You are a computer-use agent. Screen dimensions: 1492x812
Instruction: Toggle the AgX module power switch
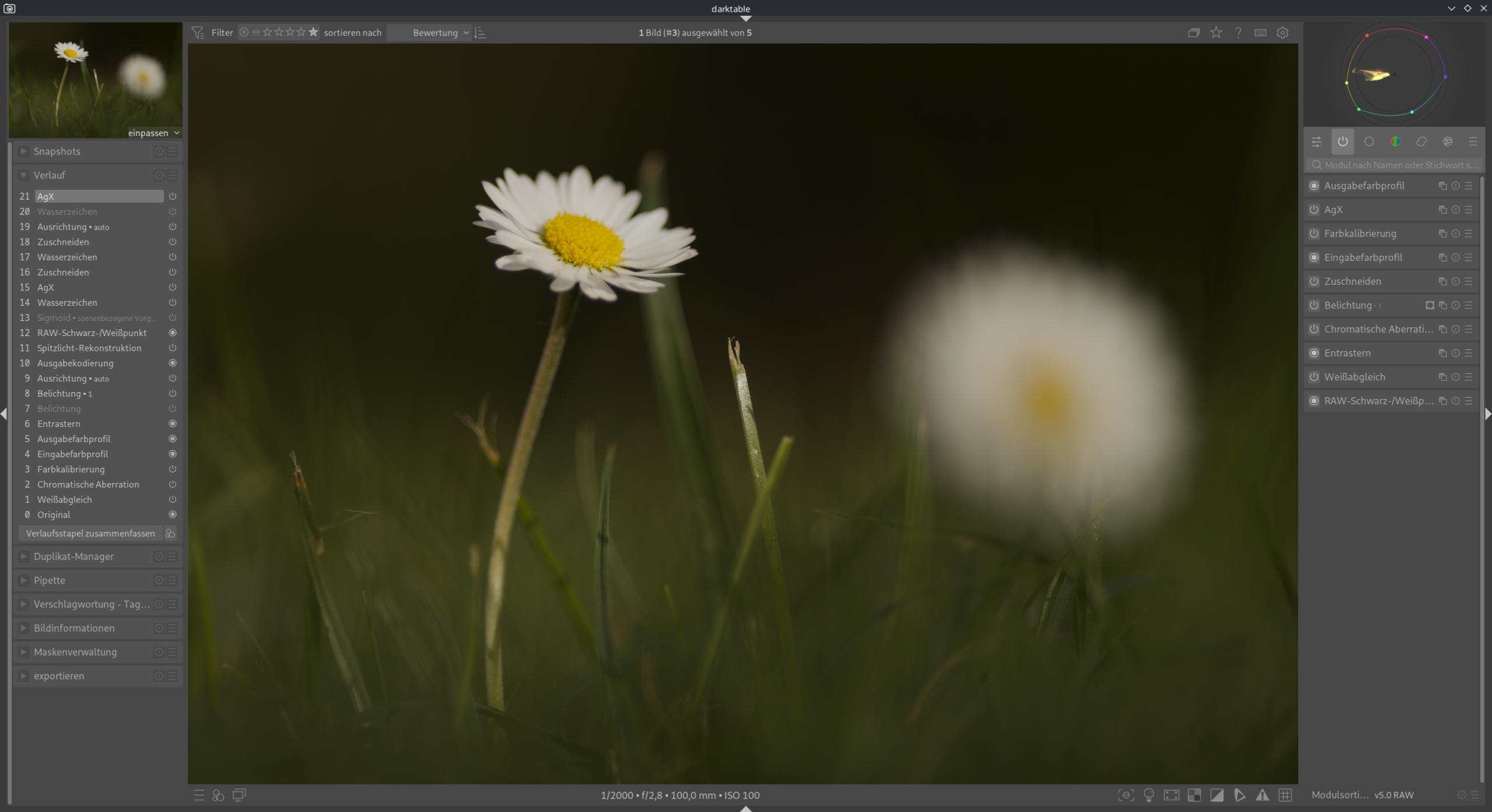point(1314,210)
